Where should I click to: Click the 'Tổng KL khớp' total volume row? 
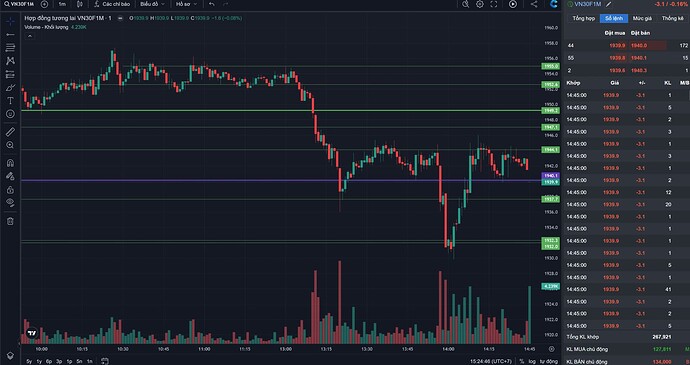(627, 337)
